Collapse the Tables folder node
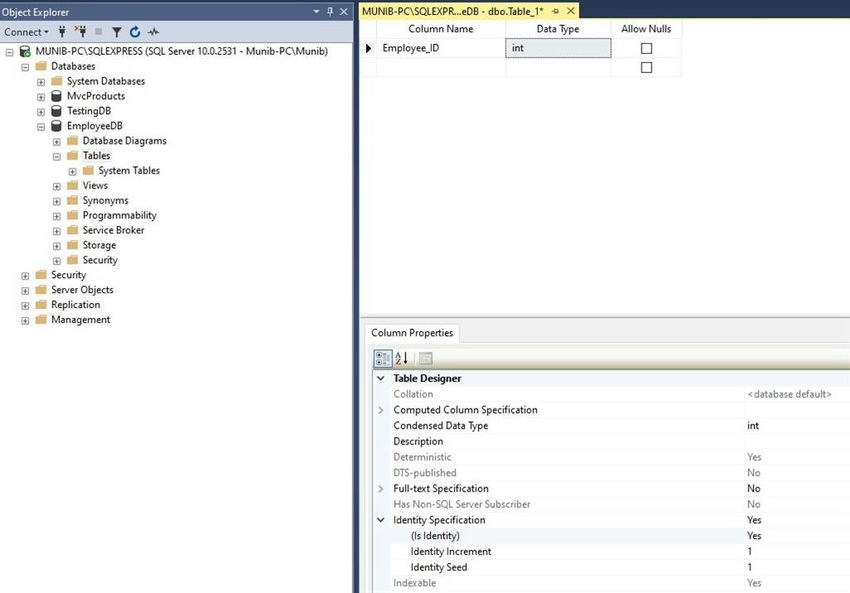 click(x=56, y=157)
